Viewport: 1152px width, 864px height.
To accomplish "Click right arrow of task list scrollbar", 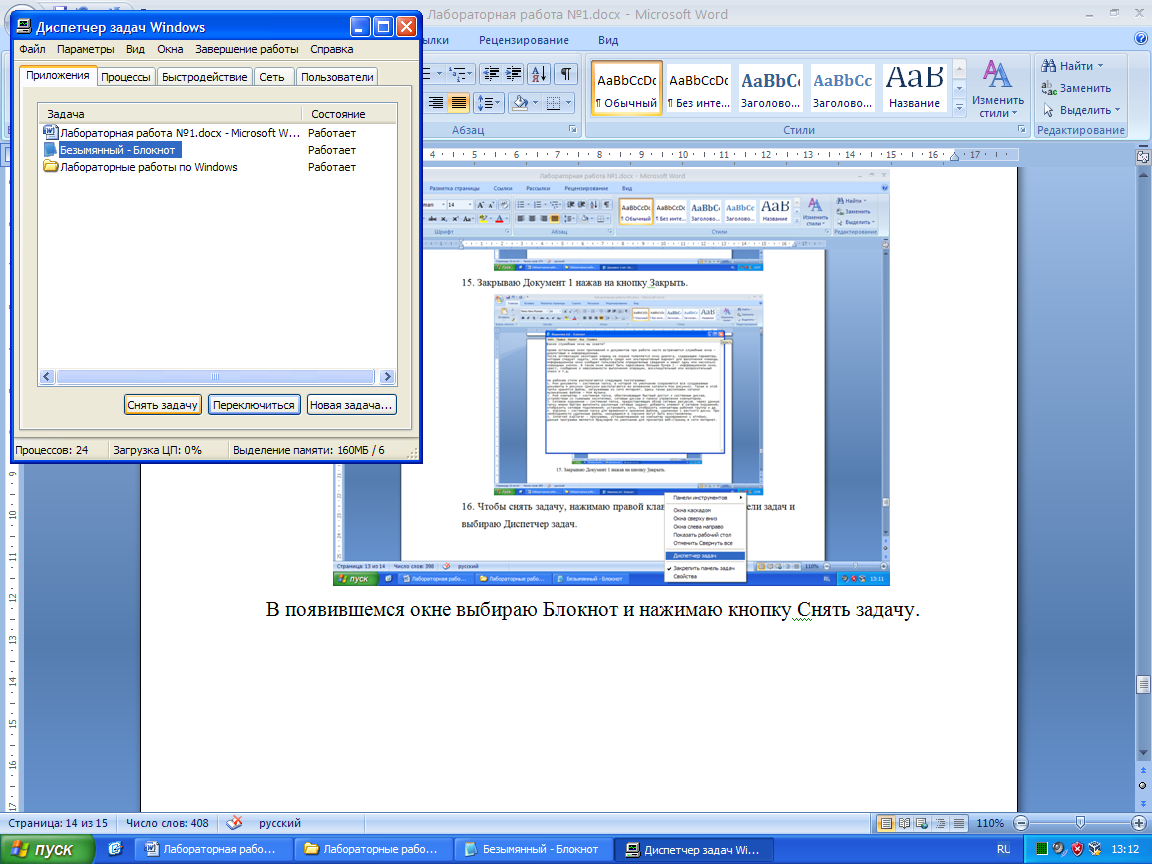I will 387,377.
